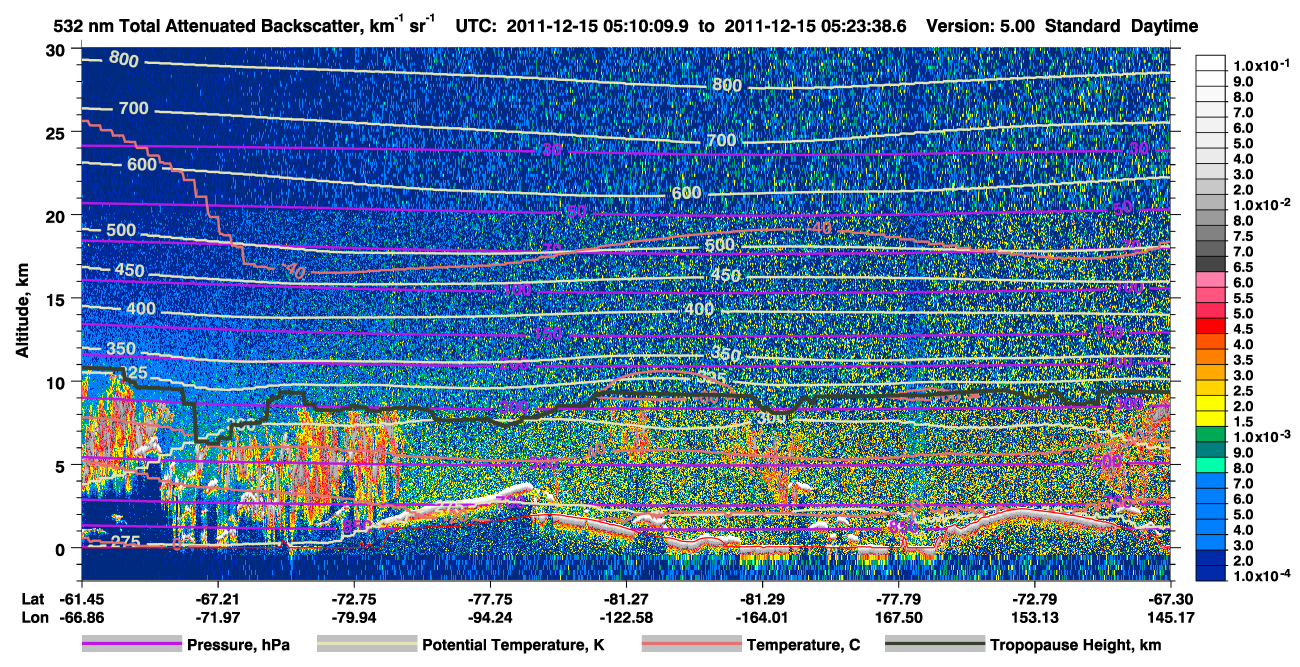
Task: Click the '275' potential temperature contour label
Action: 124,541
